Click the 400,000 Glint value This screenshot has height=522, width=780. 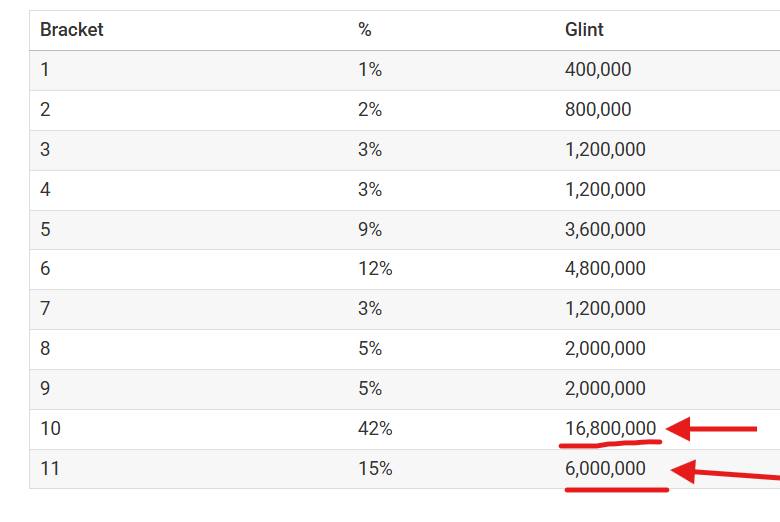coord(598,70)
